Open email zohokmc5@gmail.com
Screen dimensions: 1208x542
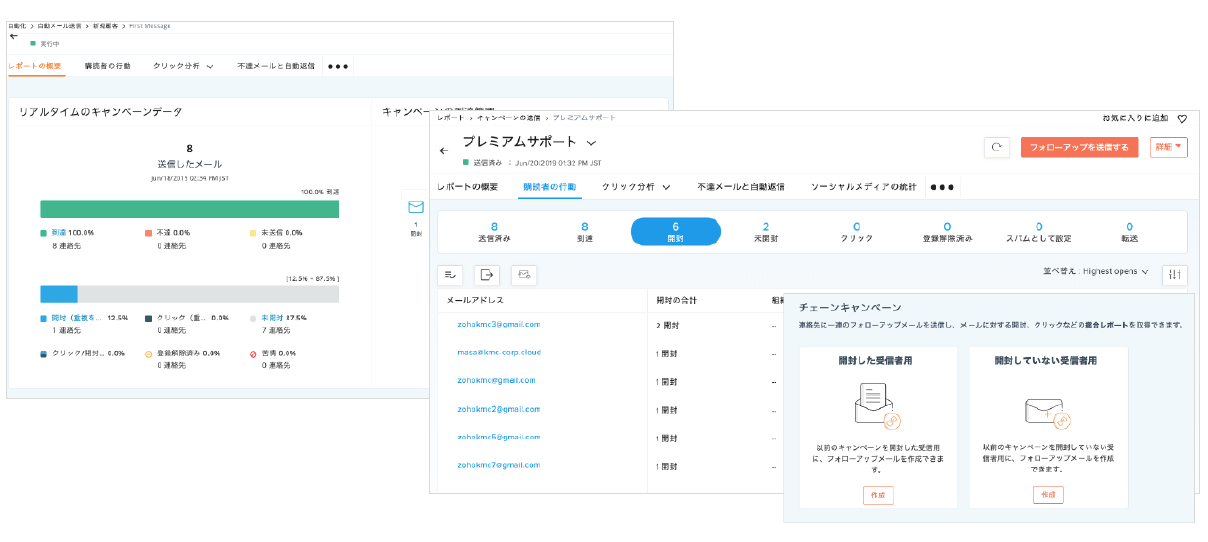click(498, 437)
